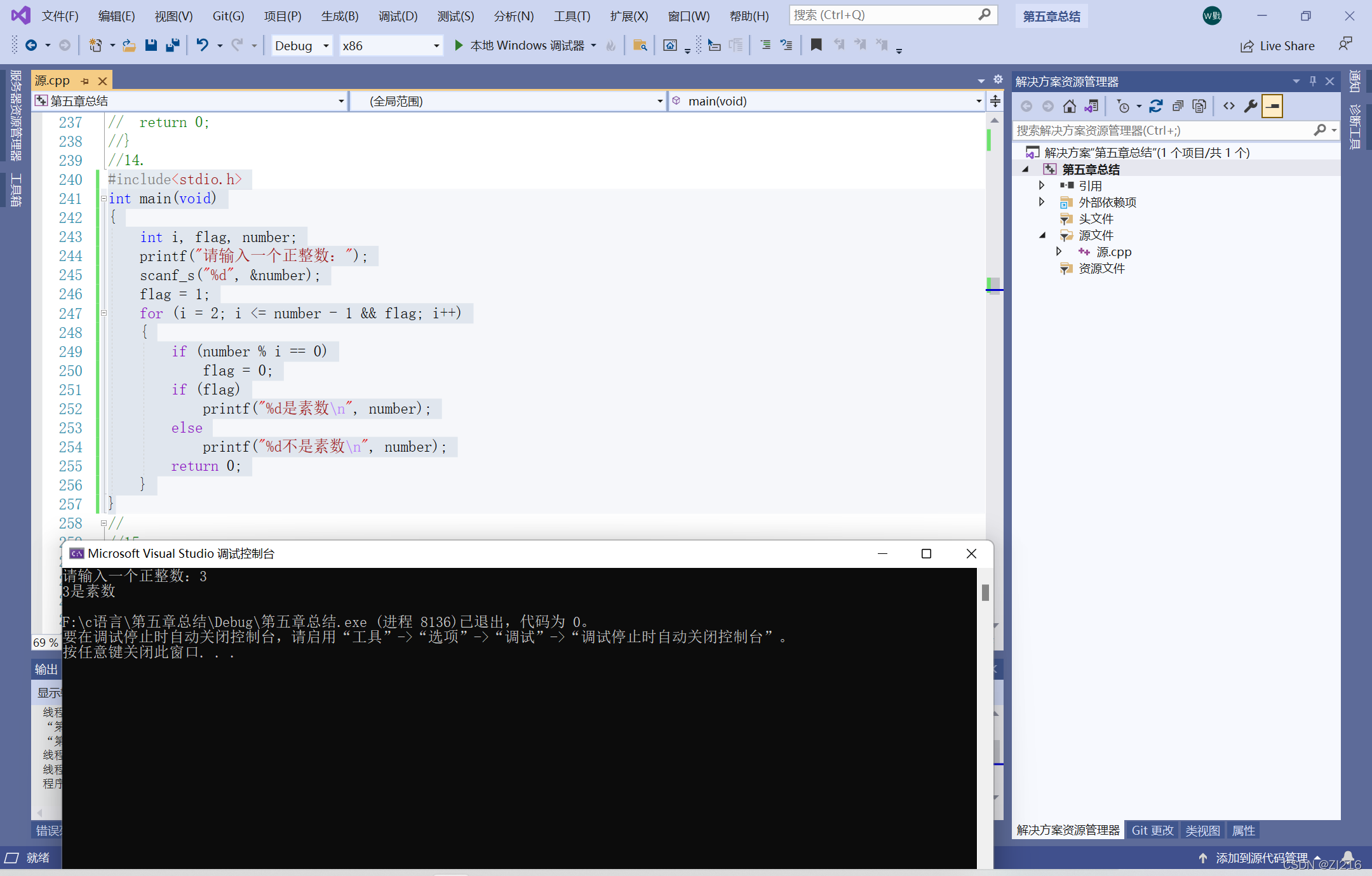1372x876 pixels.
Task: Click the New Project toolbar icon
Action: tap(95, 45)
